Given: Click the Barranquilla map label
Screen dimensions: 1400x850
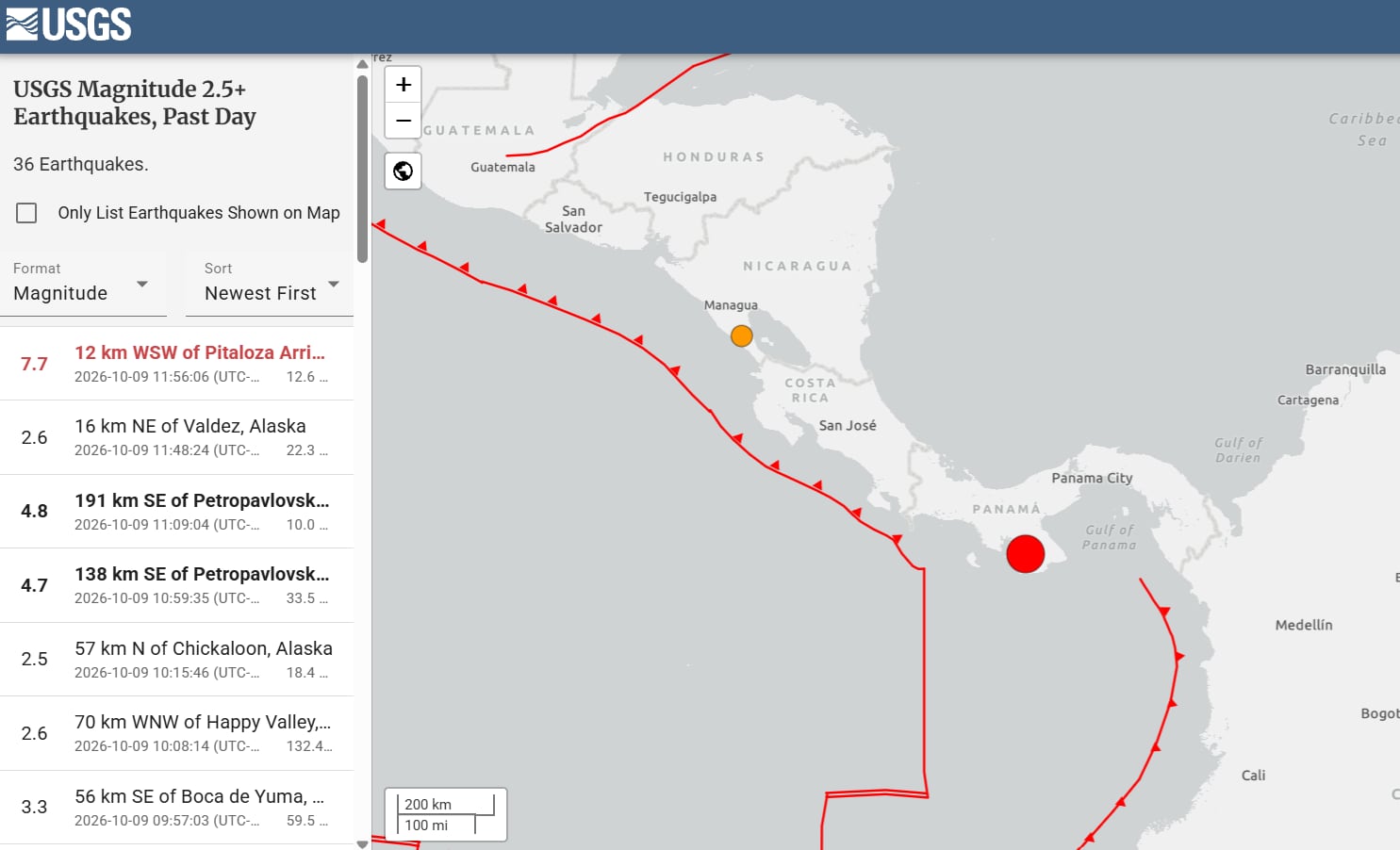Looking at the screenshot, I should click(x=1345, y=369).
